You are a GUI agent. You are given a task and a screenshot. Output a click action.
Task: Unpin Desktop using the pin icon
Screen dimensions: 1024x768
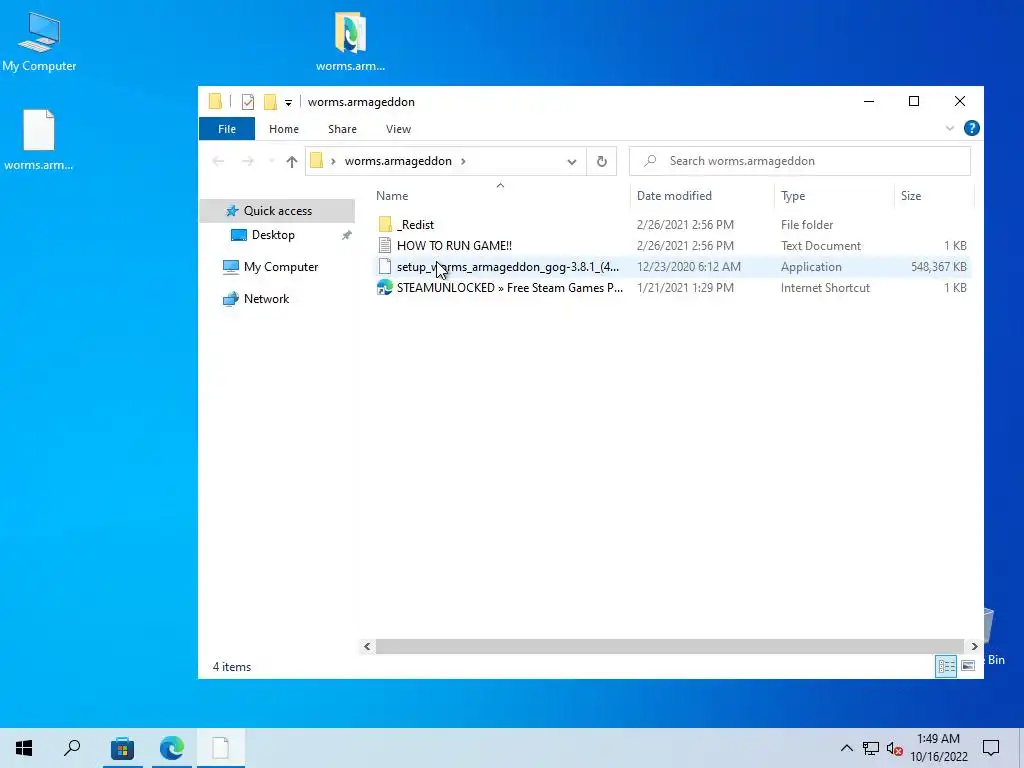click(346, 235)
